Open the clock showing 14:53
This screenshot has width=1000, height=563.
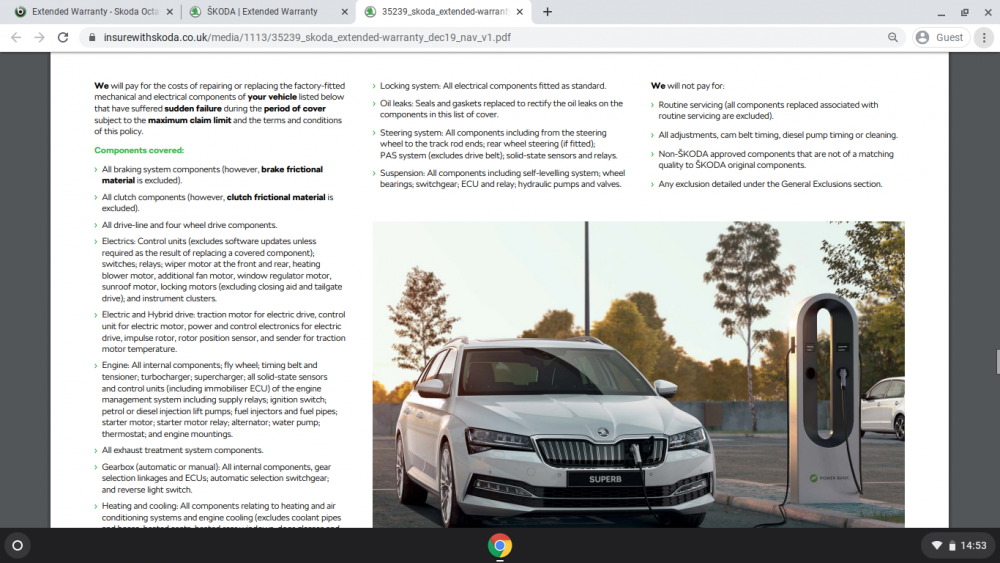tap(973, 546)
